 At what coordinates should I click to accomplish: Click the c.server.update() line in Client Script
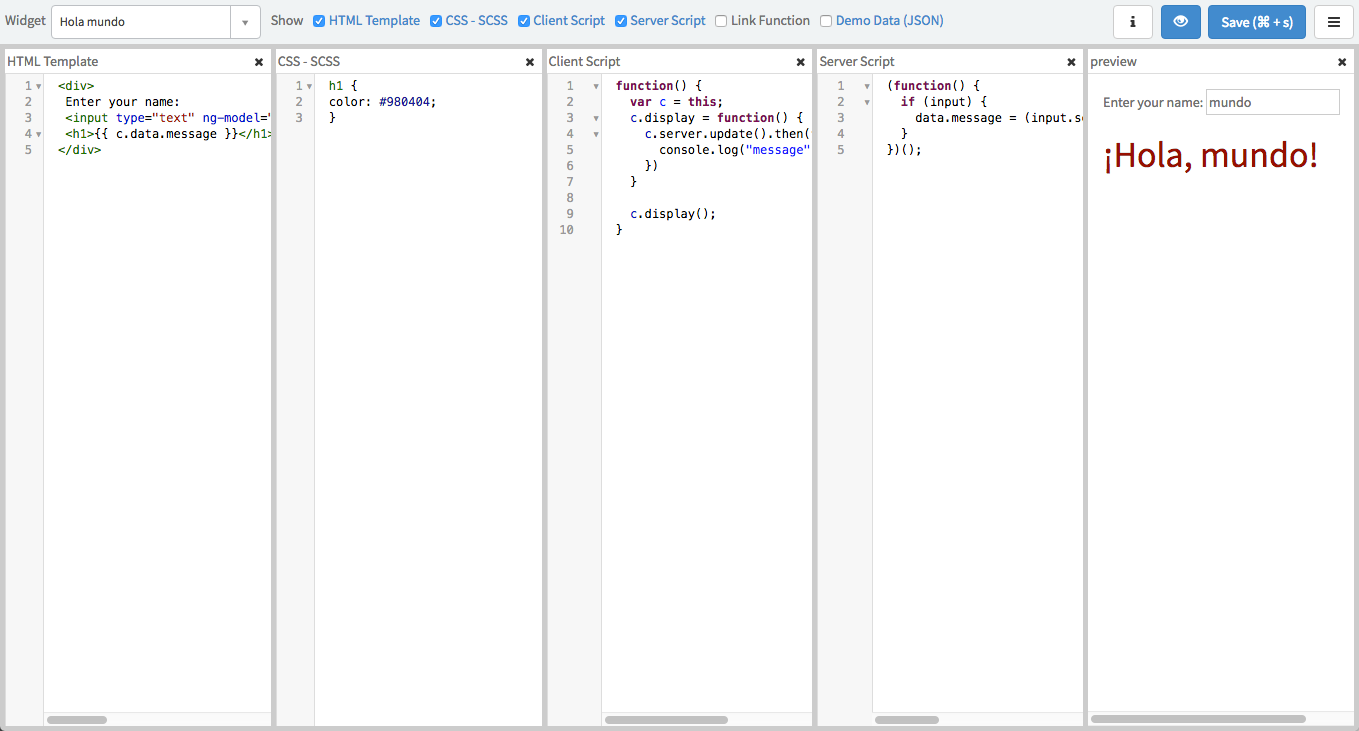[727, 134]
